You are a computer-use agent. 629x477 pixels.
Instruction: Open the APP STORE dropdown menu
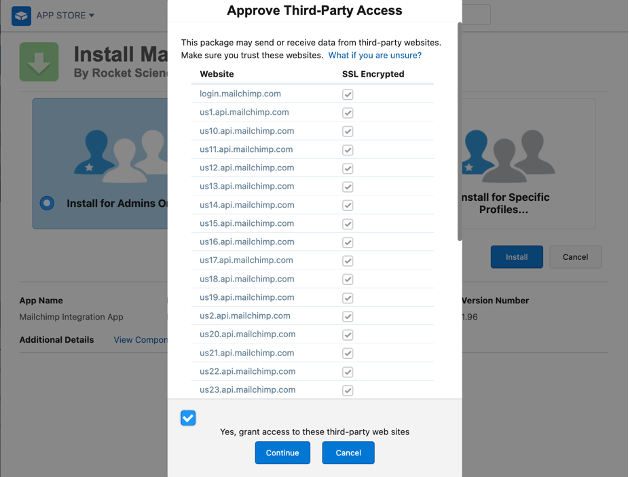65,16
